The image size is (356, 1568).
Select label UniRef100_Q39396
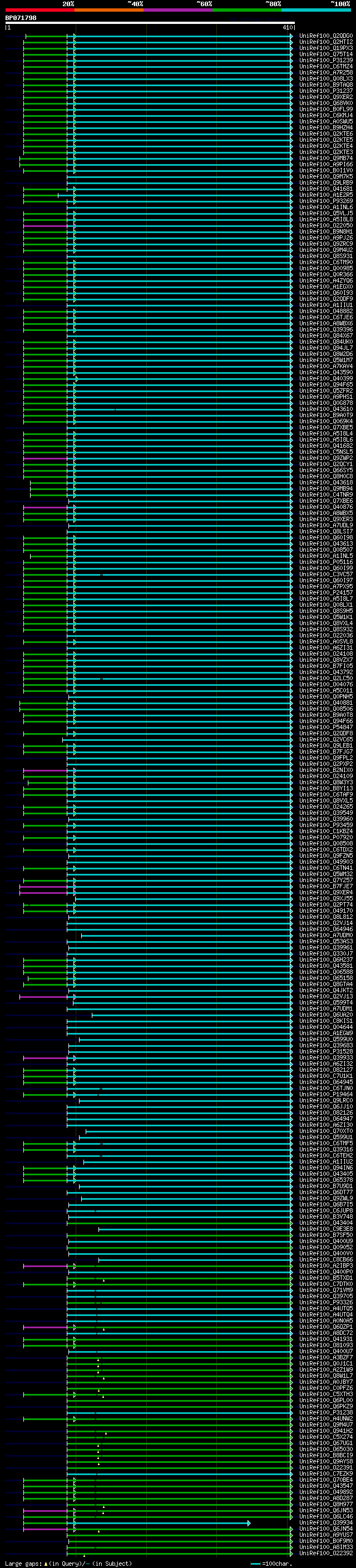point(326,329)
